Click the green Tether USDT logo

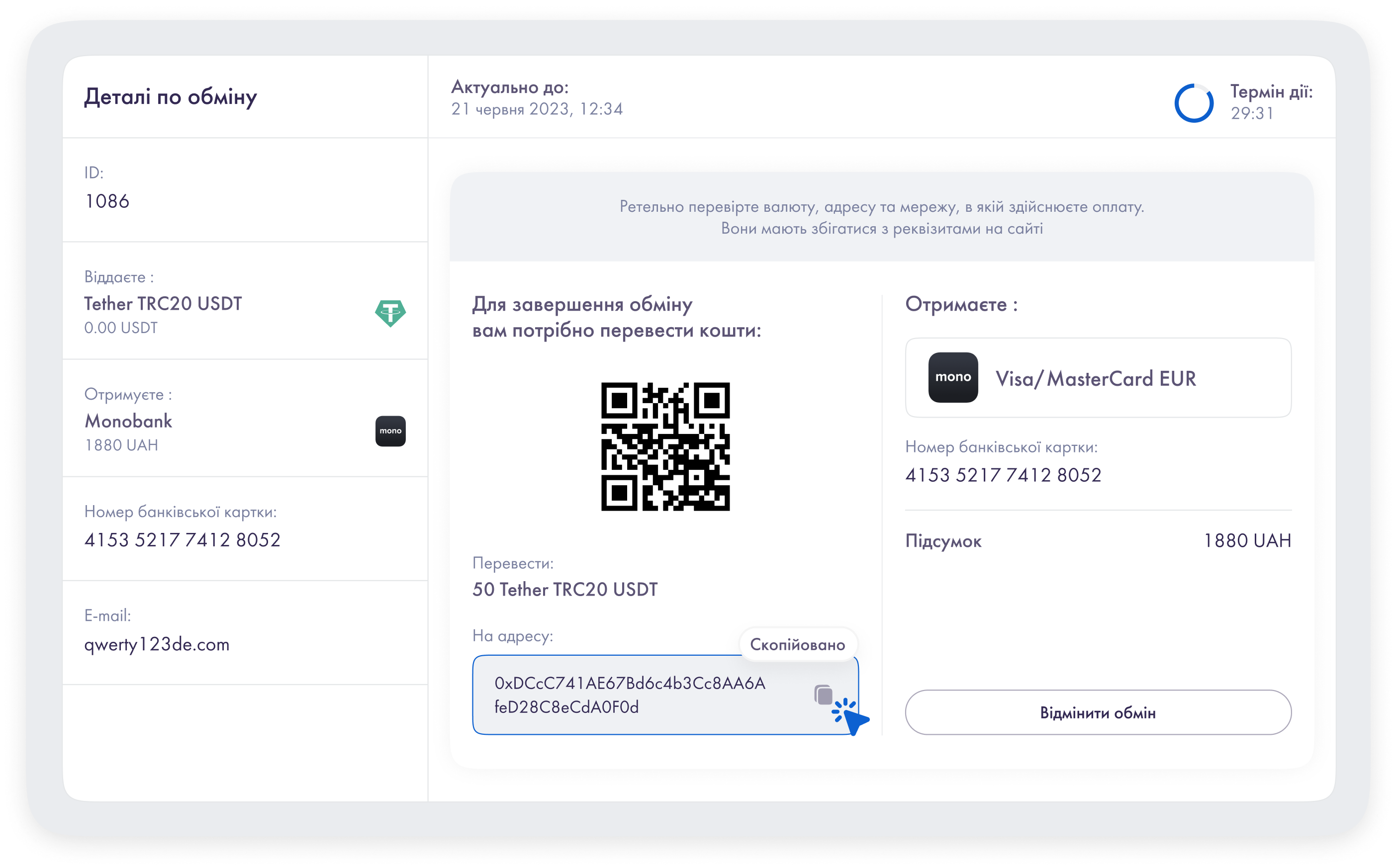[390, 313]
